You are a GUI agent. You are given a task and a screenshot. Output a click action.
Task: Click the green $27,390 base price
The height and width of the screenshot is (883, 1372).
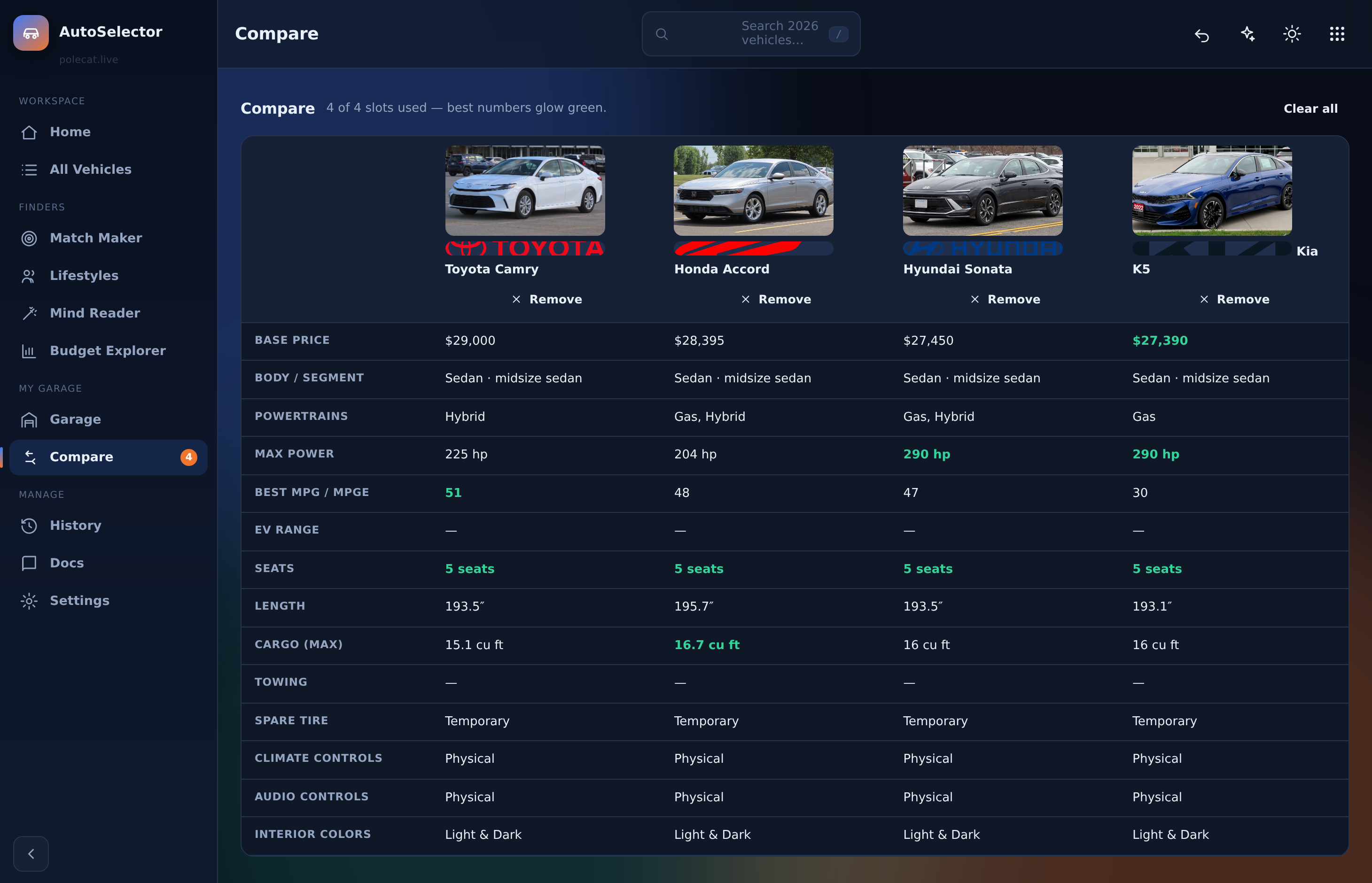point(1160,341)
